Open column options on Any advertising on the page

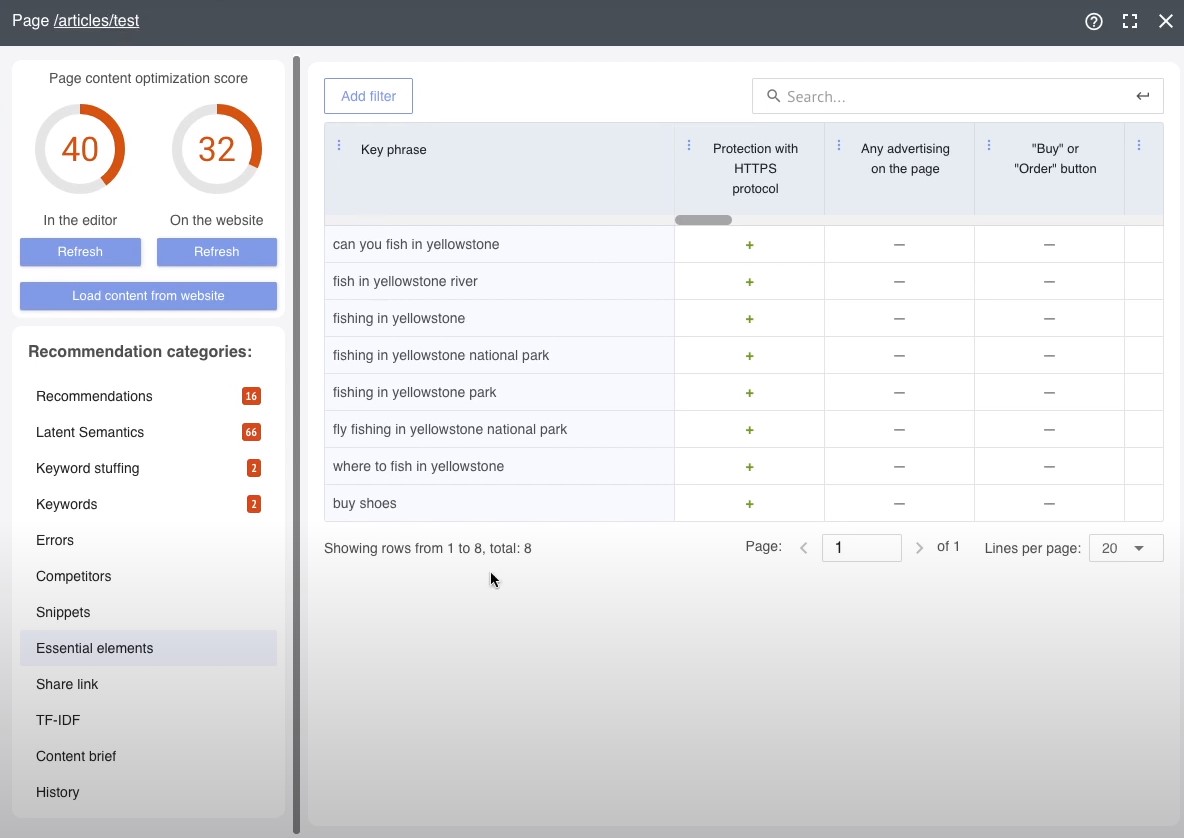coord(838,145)
